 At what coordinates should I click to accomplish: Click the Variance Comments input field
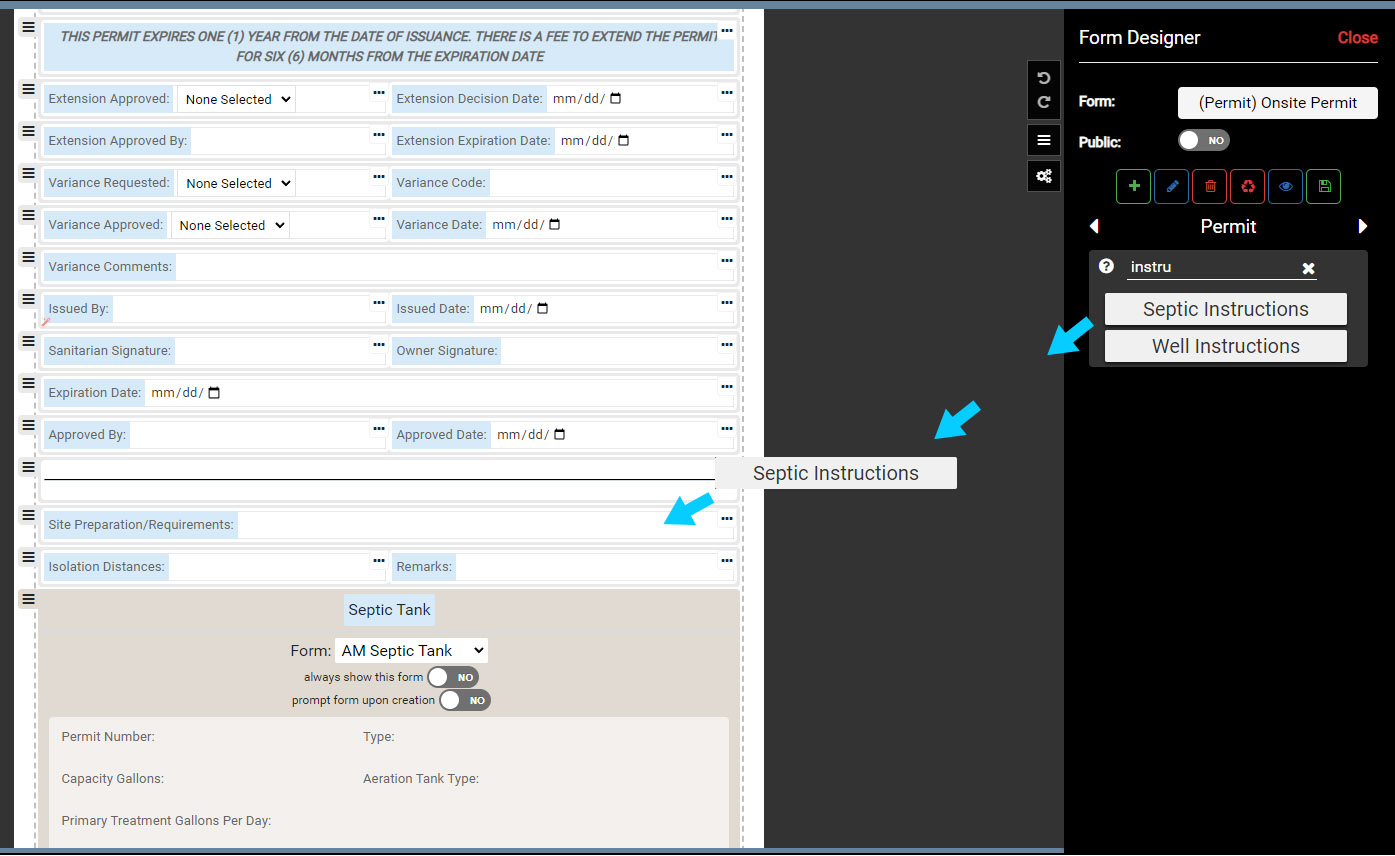pyautogui.click(x=445, y=267)
